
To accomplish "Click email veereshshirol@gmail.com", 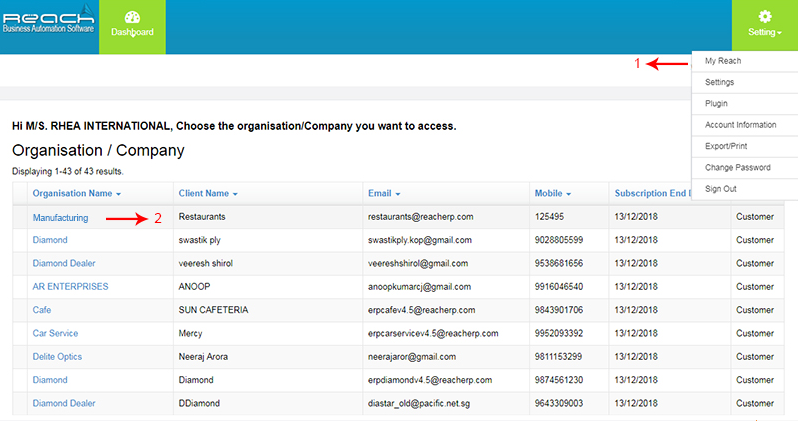I will 418,264.
